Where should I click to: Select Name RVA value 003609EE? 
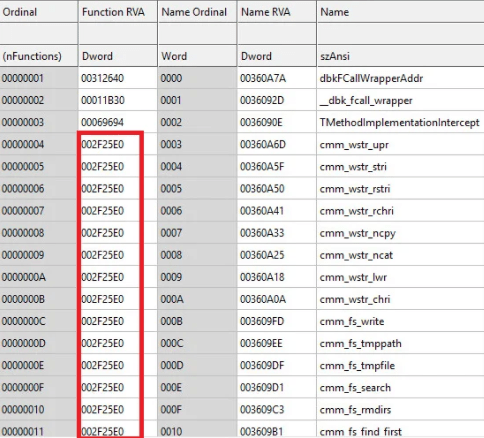pyautogui.click(x=277, y=343)
